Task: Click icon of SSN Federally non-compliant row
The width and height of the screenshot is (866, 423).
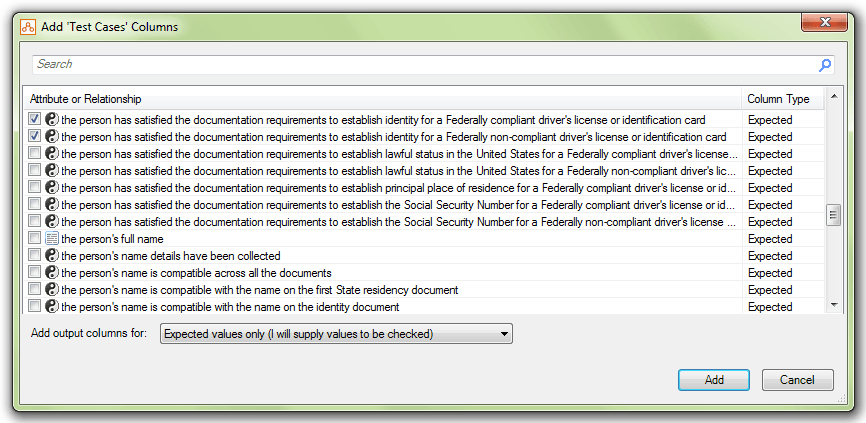Action: pos(52,222)
